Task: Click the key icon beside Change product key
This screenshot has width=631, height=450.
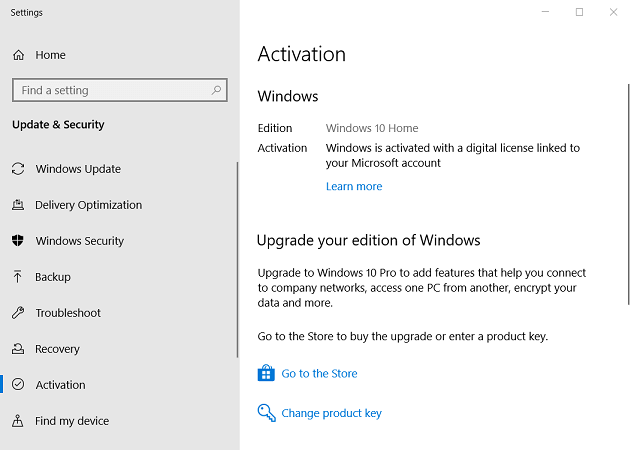Action: pos(266,412)
